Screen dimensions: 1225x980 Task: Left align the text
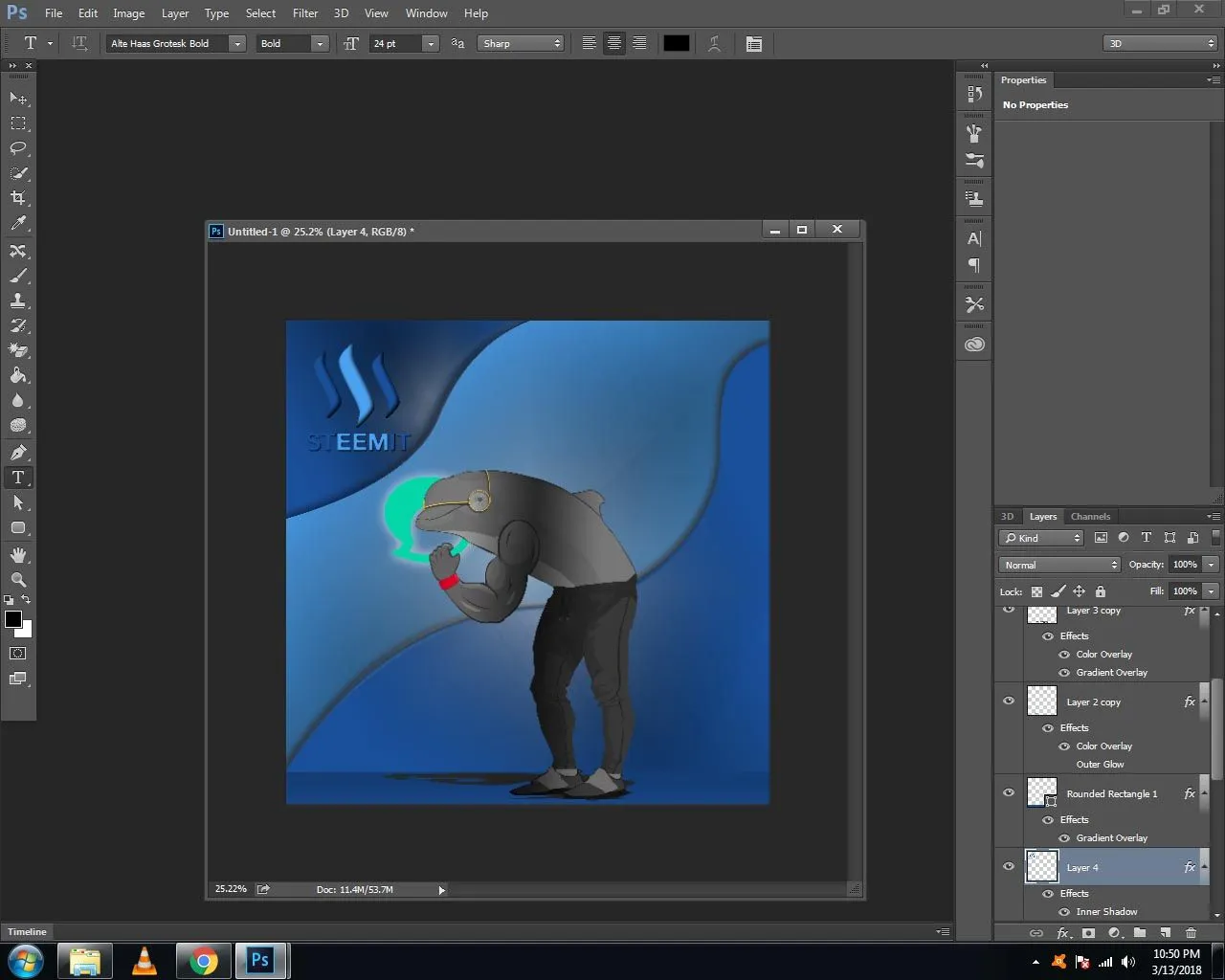coord(590,43)
